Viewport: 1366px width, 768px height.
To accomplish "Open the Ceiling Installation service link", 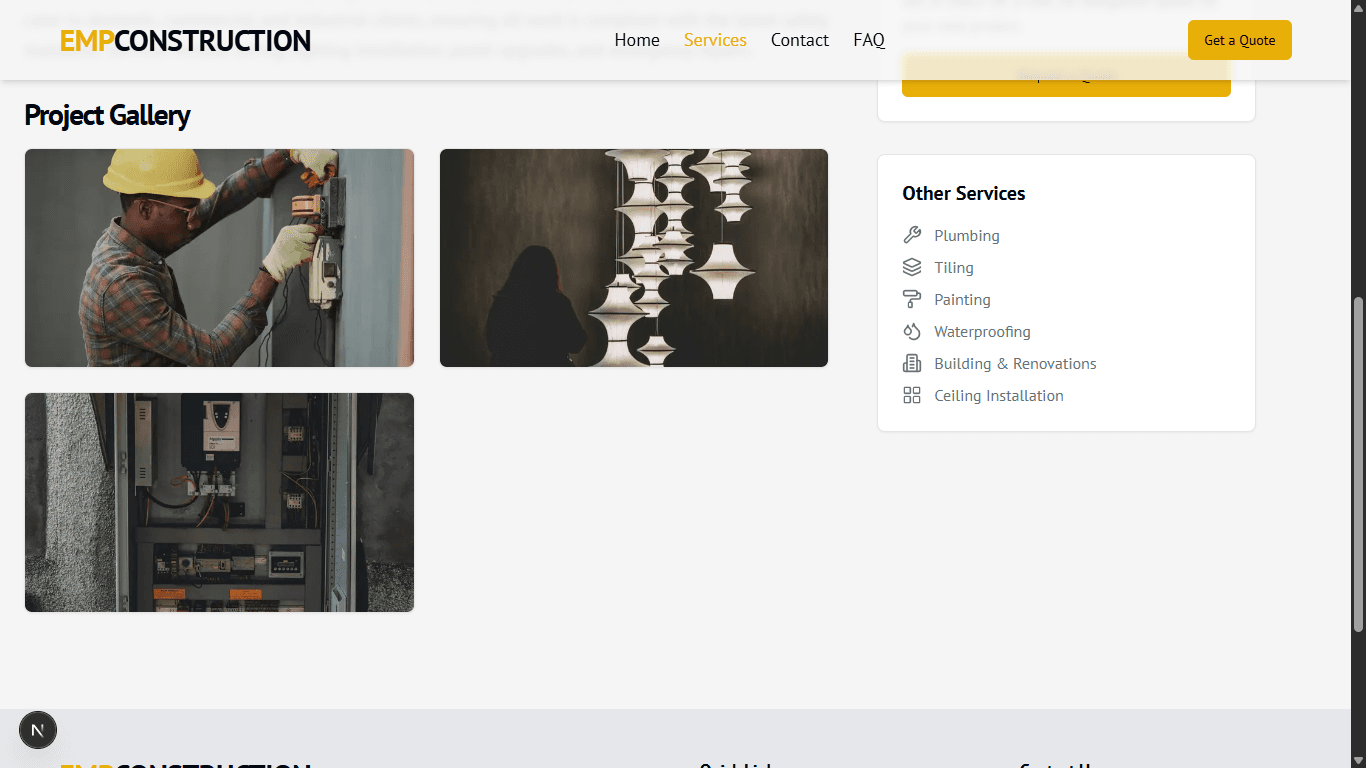I will (998, 396).
